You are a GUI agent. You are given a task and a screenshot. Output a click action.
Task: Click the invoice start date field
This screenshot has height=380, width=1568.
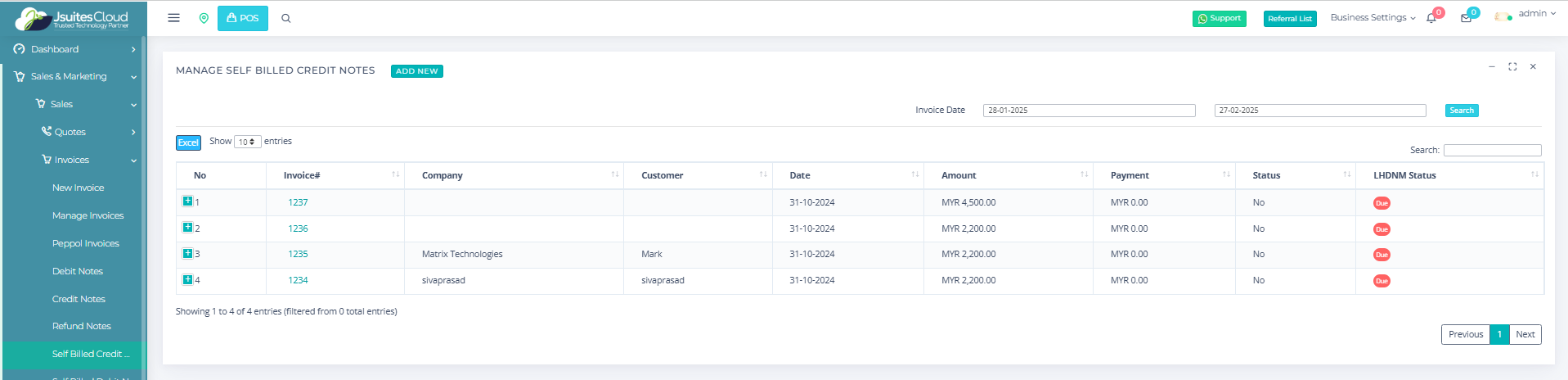1089,111
